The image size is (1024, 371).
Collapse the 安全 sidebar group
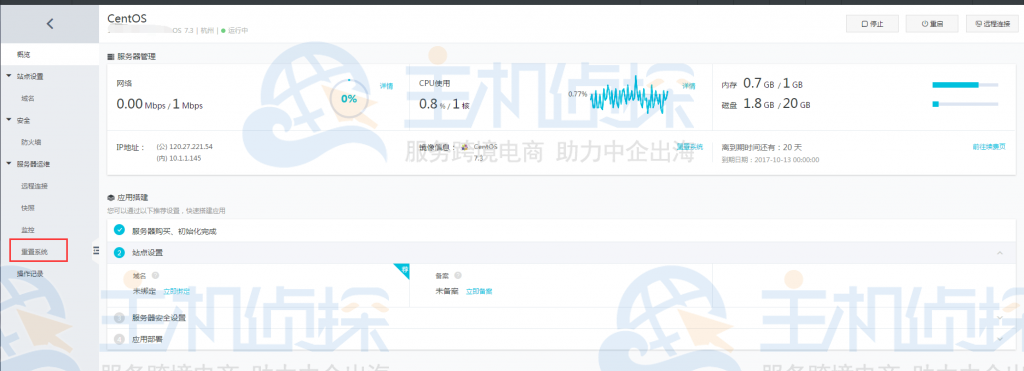coord(8,120)
